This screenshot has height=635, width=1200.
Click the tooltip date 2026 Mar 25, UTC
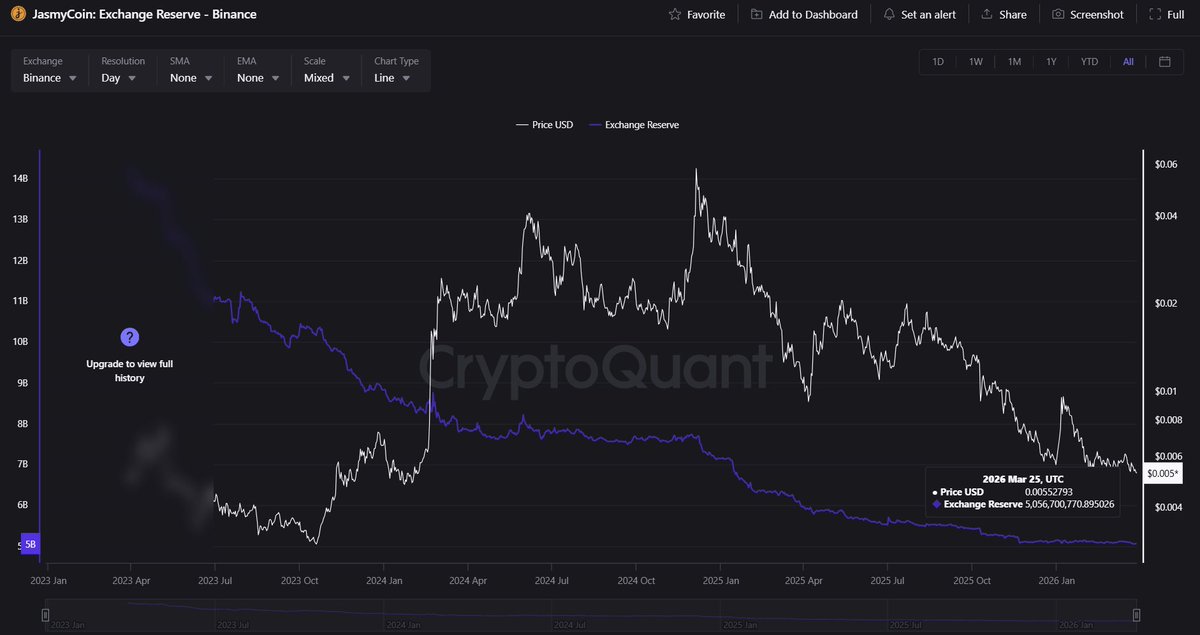1023,479
